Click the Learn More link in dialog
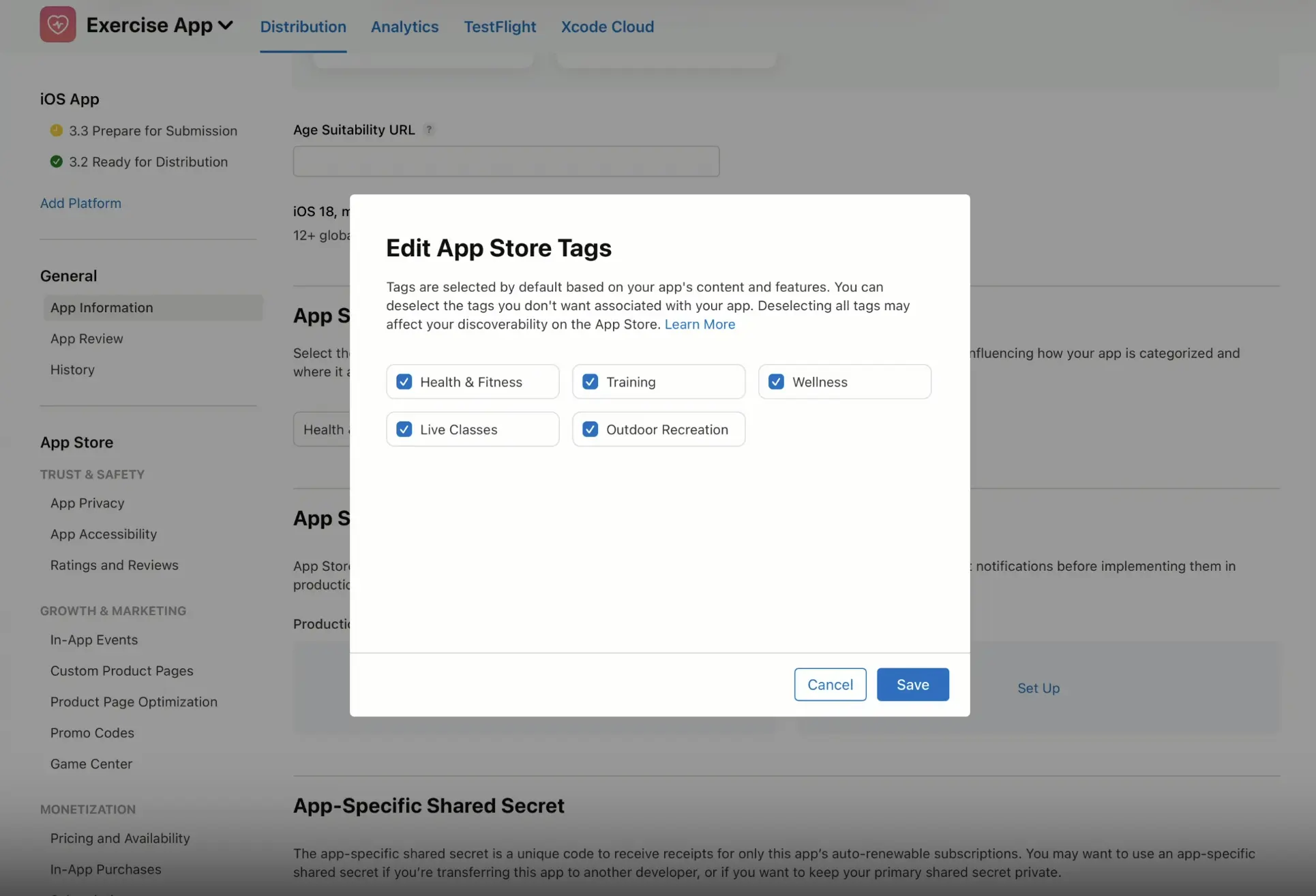The height and width of the screenshot is (896, 1316). (x=700, y=325)
